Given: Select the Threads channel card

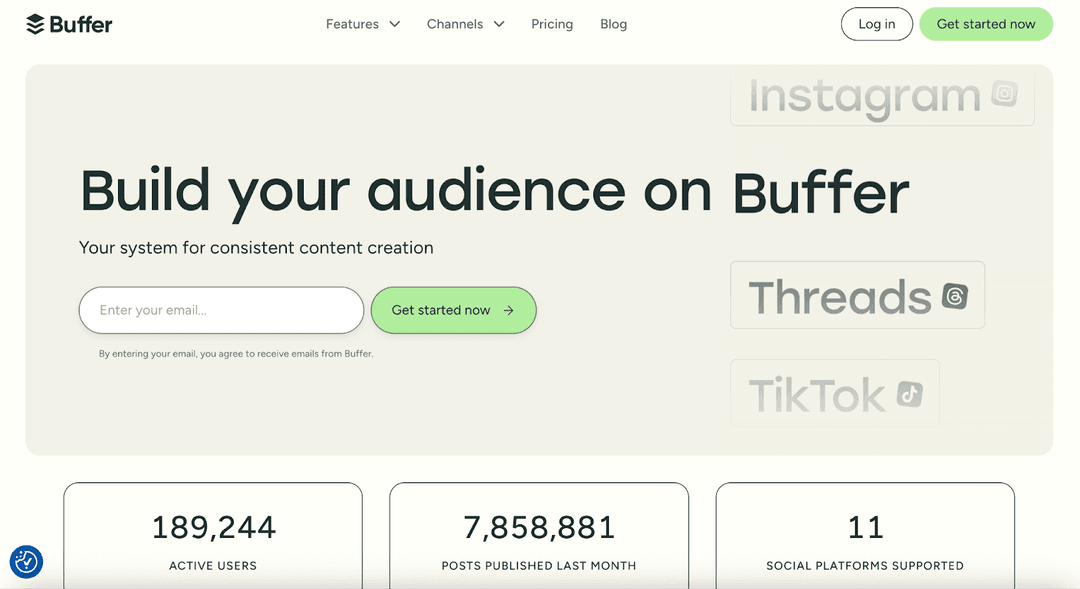Looking at the screenshot, I should [858, 295].
